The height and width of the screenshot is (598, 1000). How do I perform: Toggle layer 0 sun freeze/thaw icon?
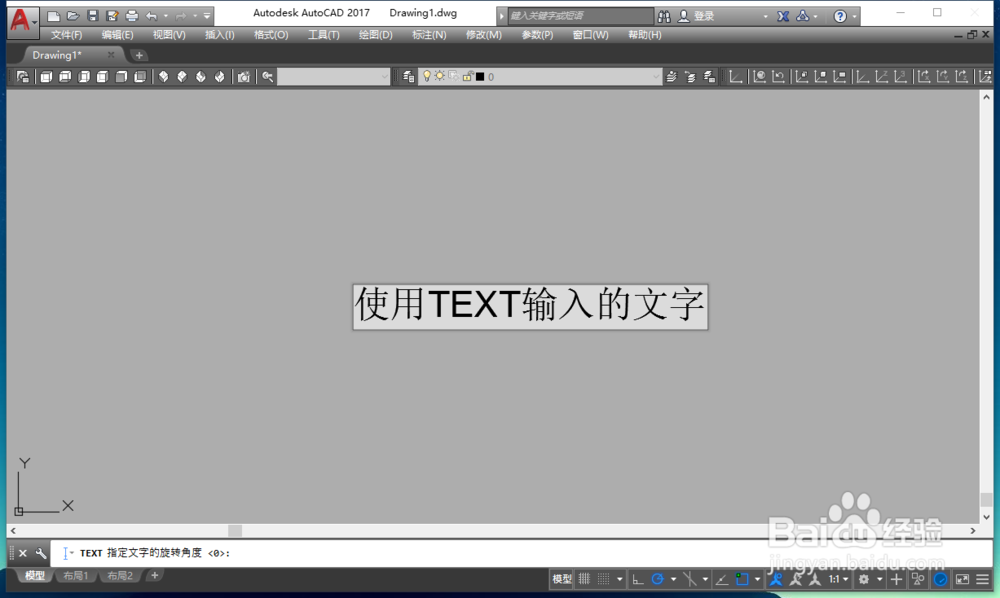coord(440,77)
